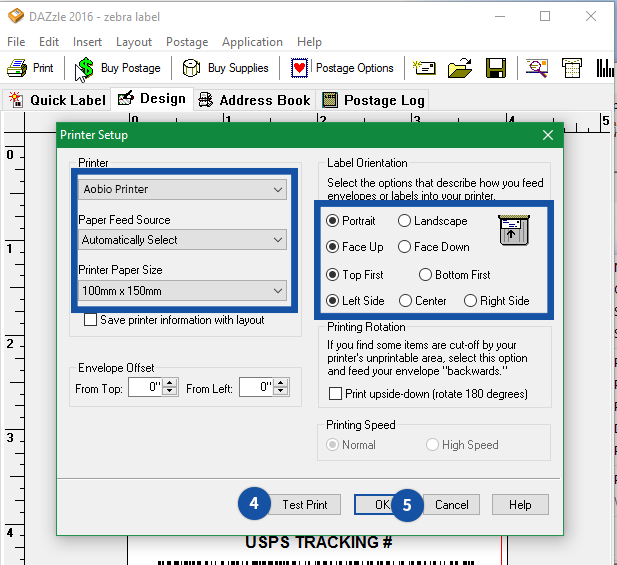Open Postage Options heart stamp icon
Viewport: 617px width, 565px height.
point(299,68)
